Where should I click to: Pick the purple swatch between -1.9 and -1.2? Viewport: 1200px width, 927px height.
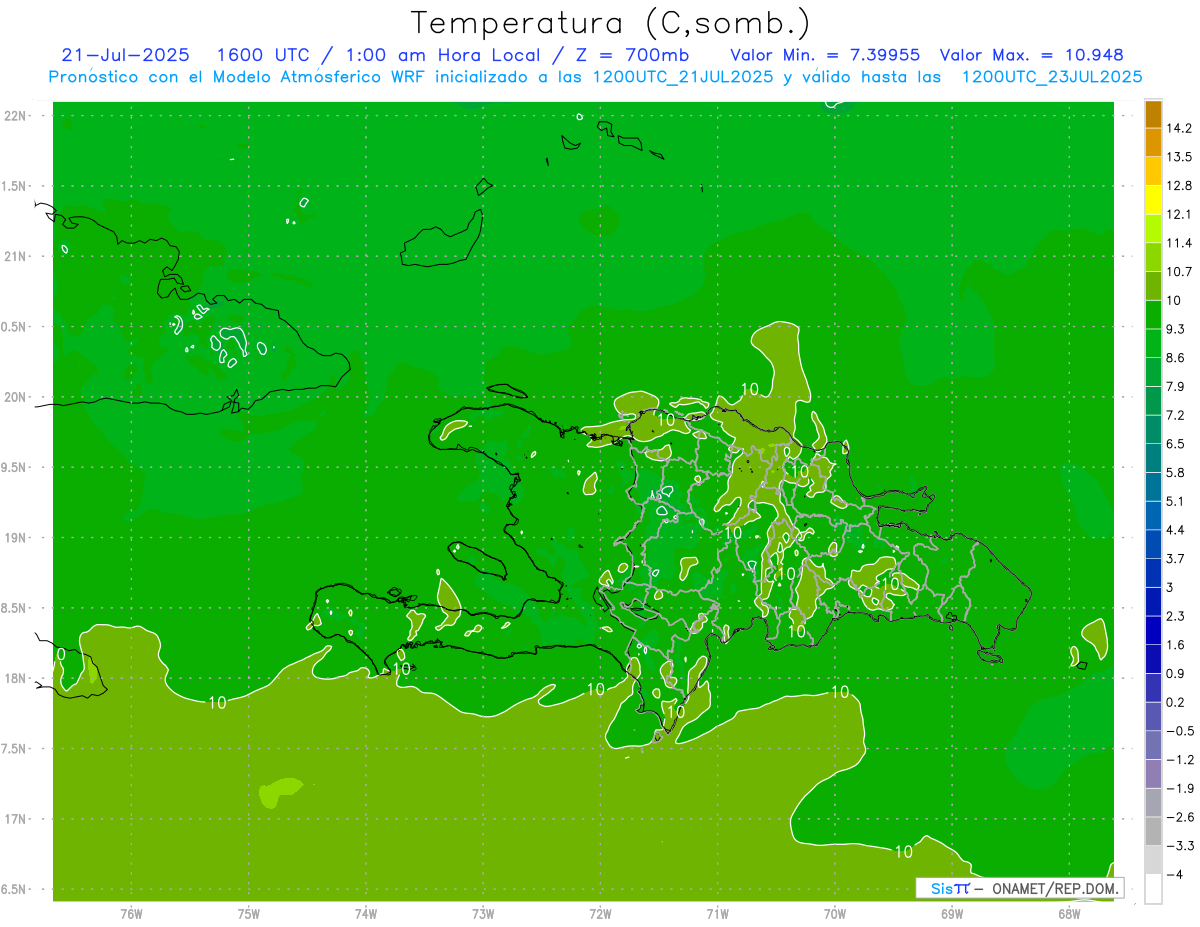pyautogui.click(x=1153, y=774)
